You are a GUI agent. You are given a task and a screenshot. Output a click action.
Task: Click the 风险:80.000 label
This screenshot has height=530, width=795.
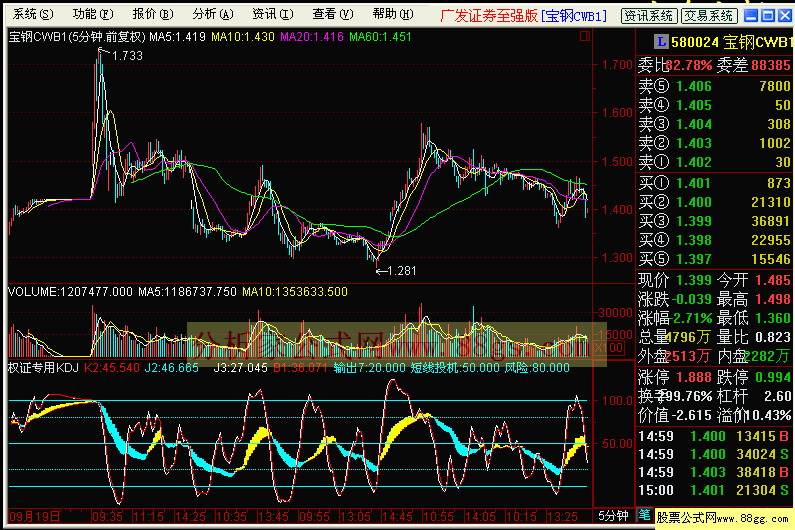(x=537, y=368)
